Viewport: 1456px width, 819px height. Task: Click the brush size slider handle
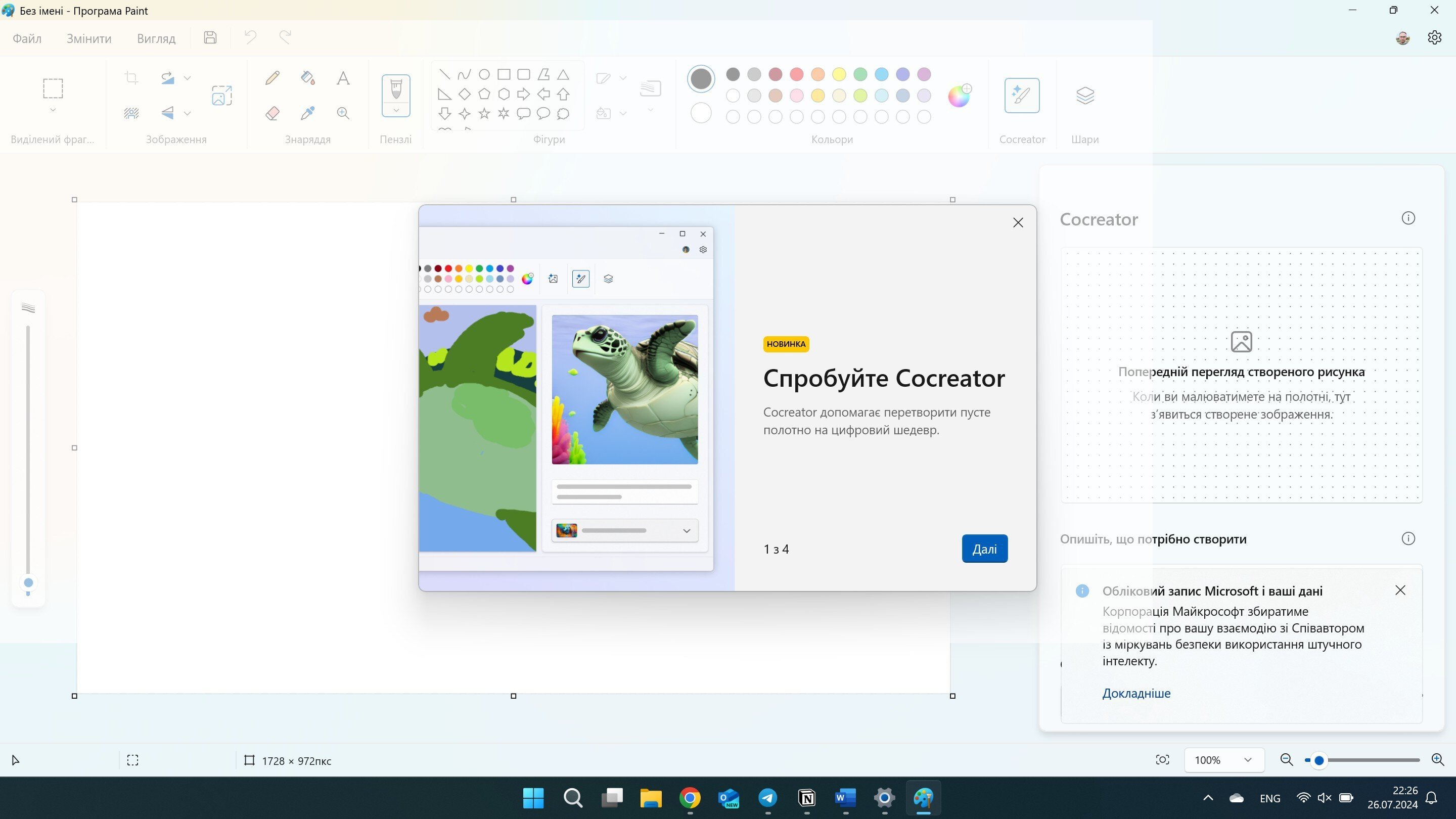click(28, 583)
